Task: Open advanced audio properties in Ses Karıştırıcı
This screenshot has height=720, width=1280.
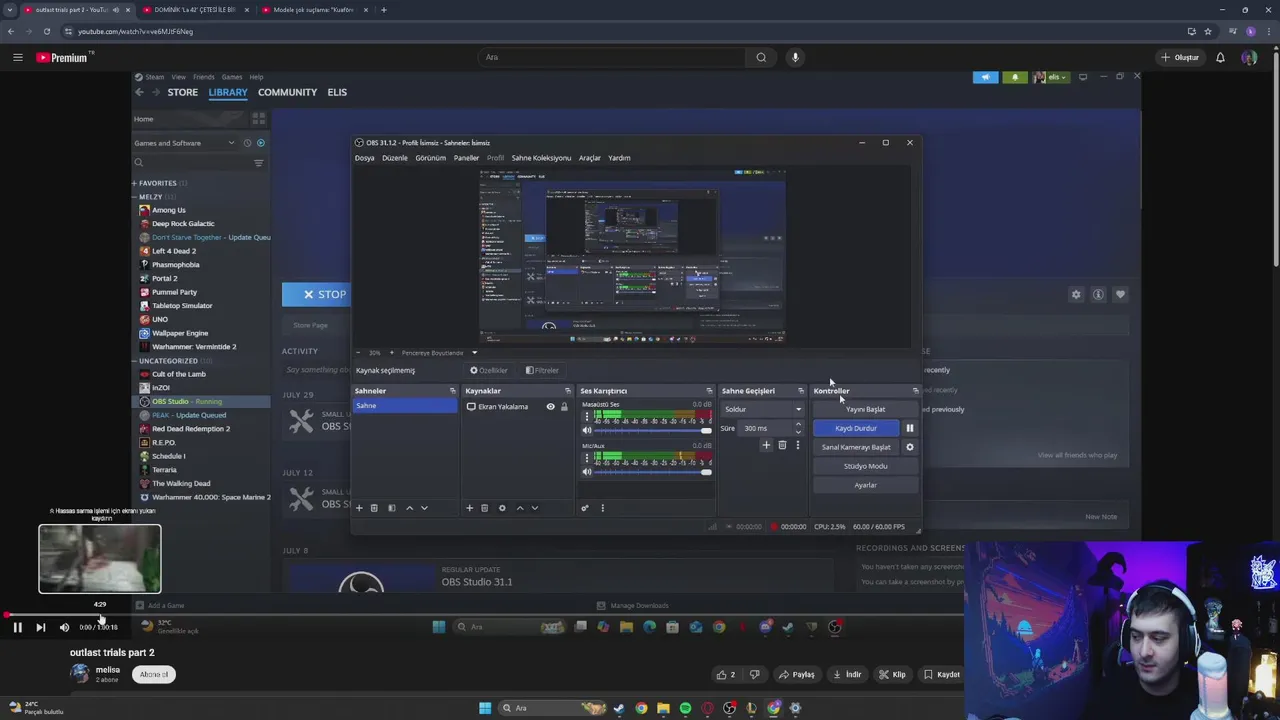Action: (x=585, y=508)
